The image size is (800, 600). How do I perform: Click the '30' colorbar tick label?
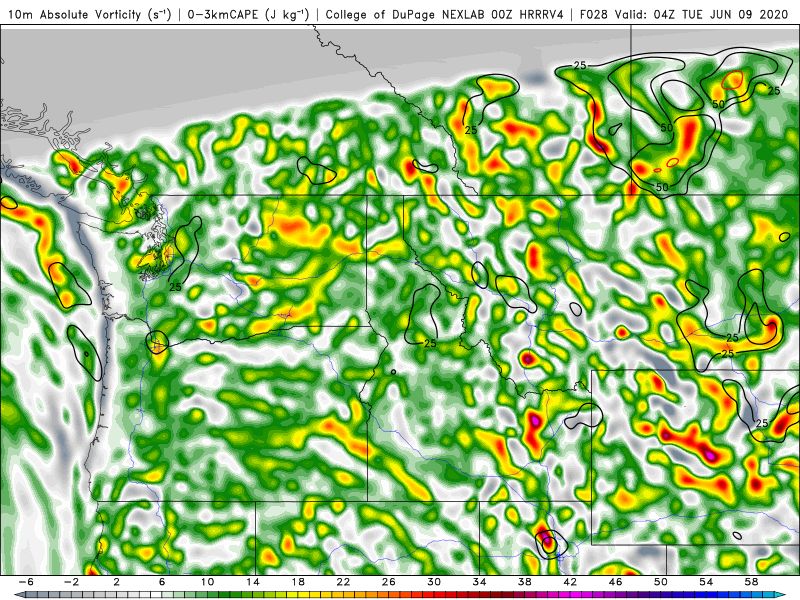click(x=434, y=582)
